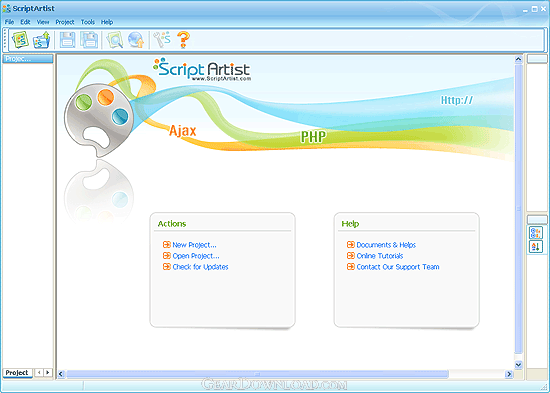Click the globe Publish toolbar icon
Viewport: 550px width, 393px height.
[x=136, y=40]
